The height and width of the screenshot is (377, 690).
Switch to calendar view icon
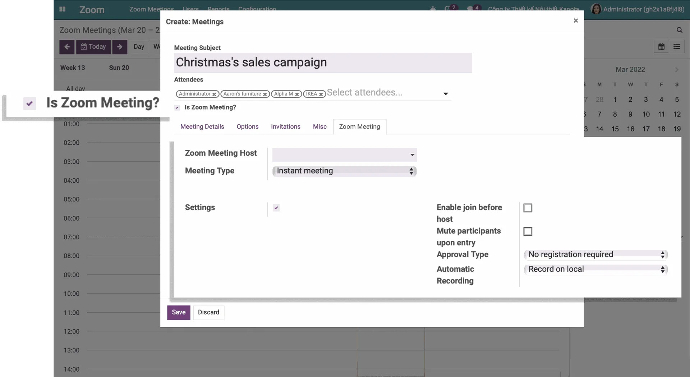click(x=661, y=47)
